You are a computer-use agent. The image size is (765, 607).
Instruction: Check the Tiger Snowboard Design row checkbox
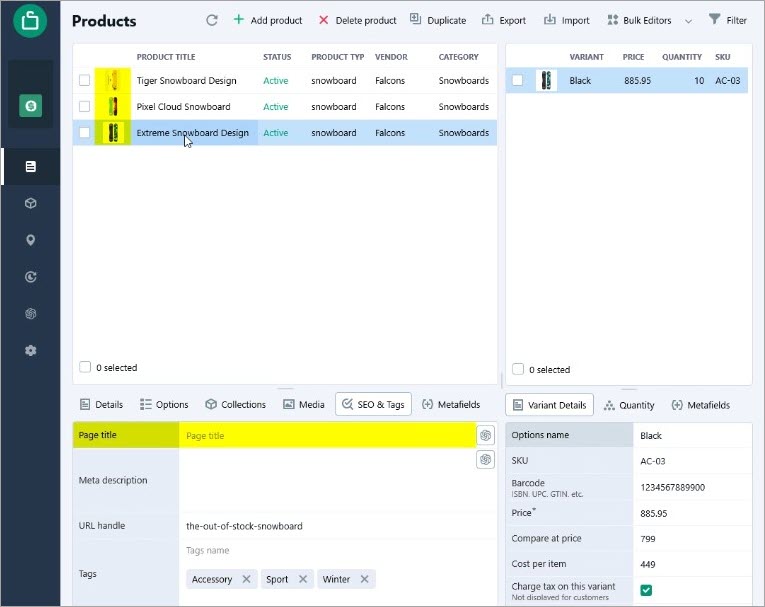pyautogui.click(x=84, y=80)
